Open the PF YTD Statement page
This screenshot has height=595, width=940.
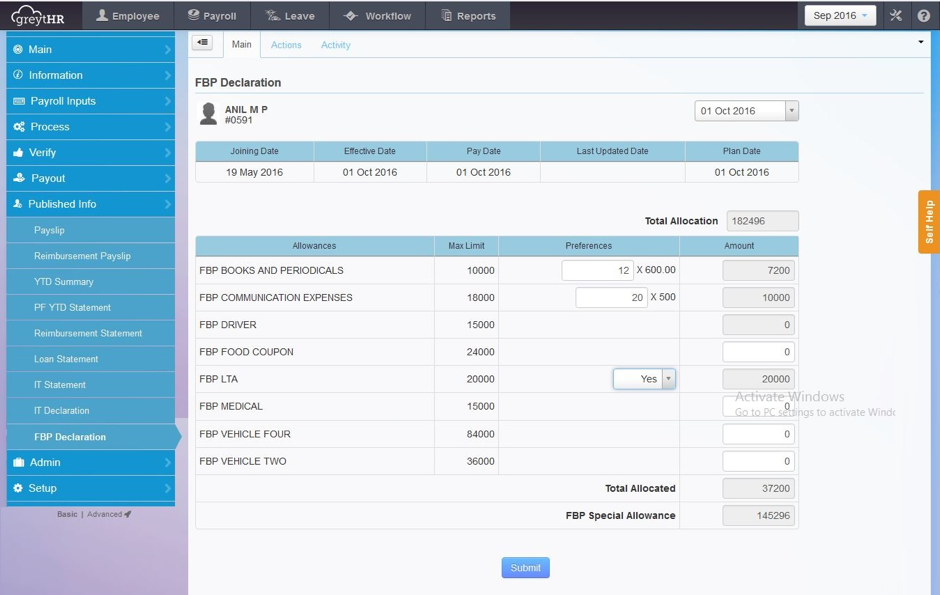pos(91,307)
